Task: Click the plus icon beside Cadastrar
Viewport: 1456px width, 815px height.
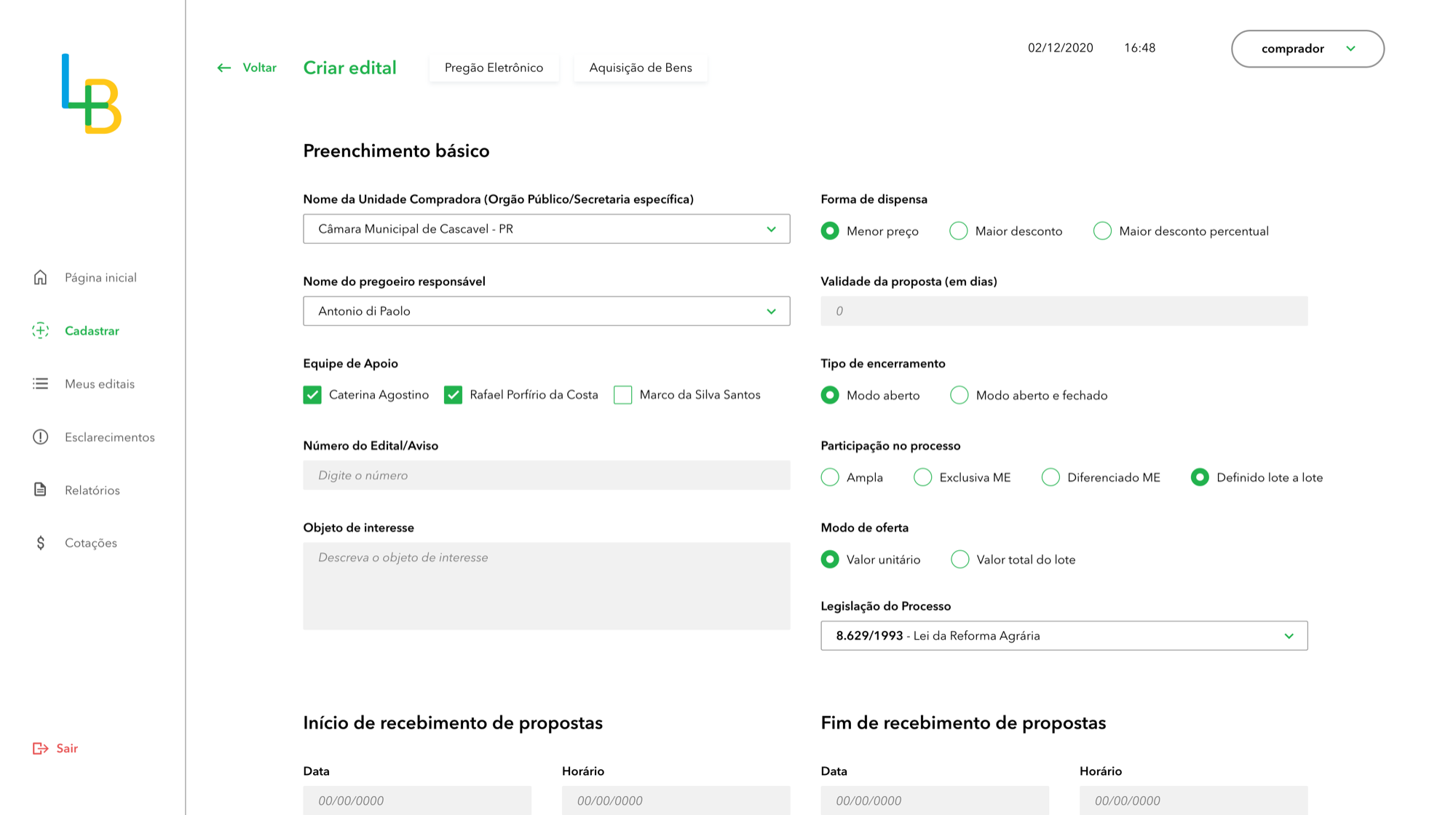Action: point(40,330)
